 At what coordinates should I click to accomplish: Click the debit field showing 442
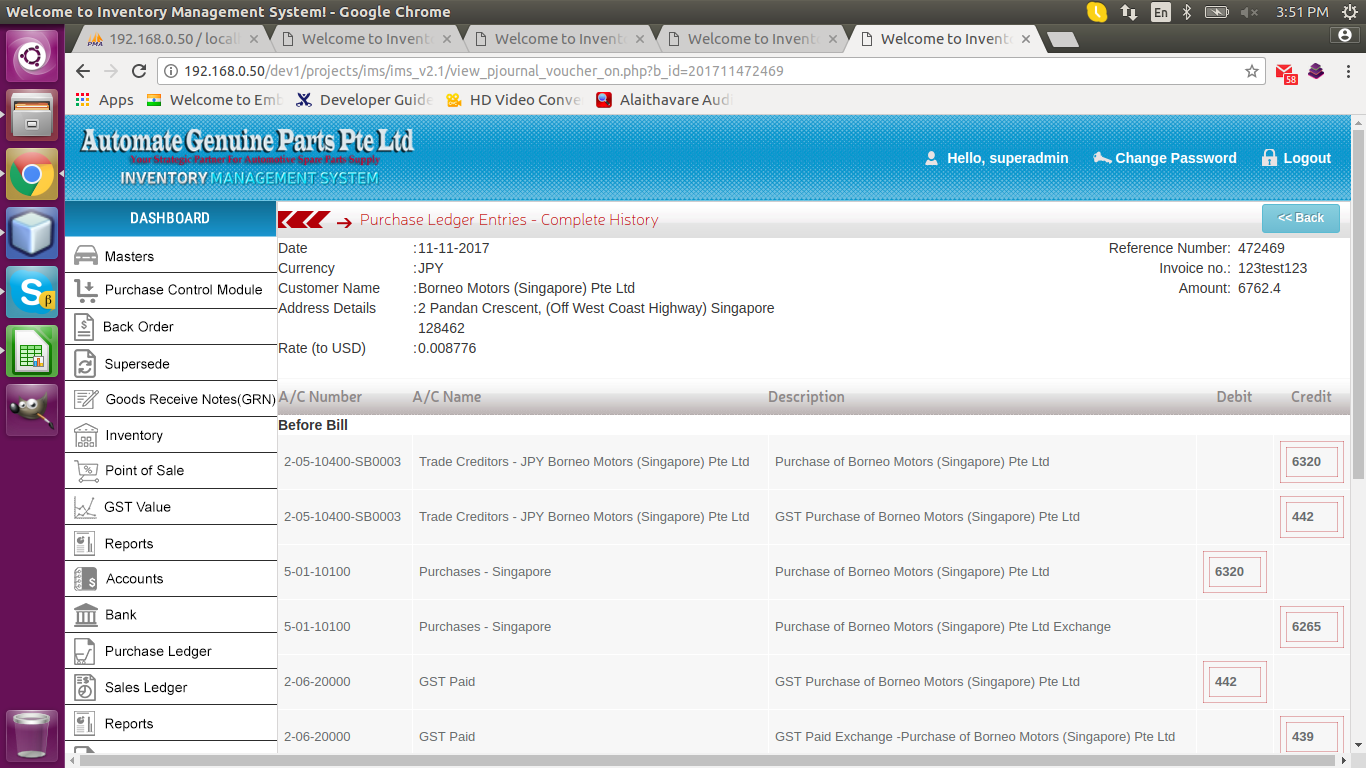point(1234,682)
